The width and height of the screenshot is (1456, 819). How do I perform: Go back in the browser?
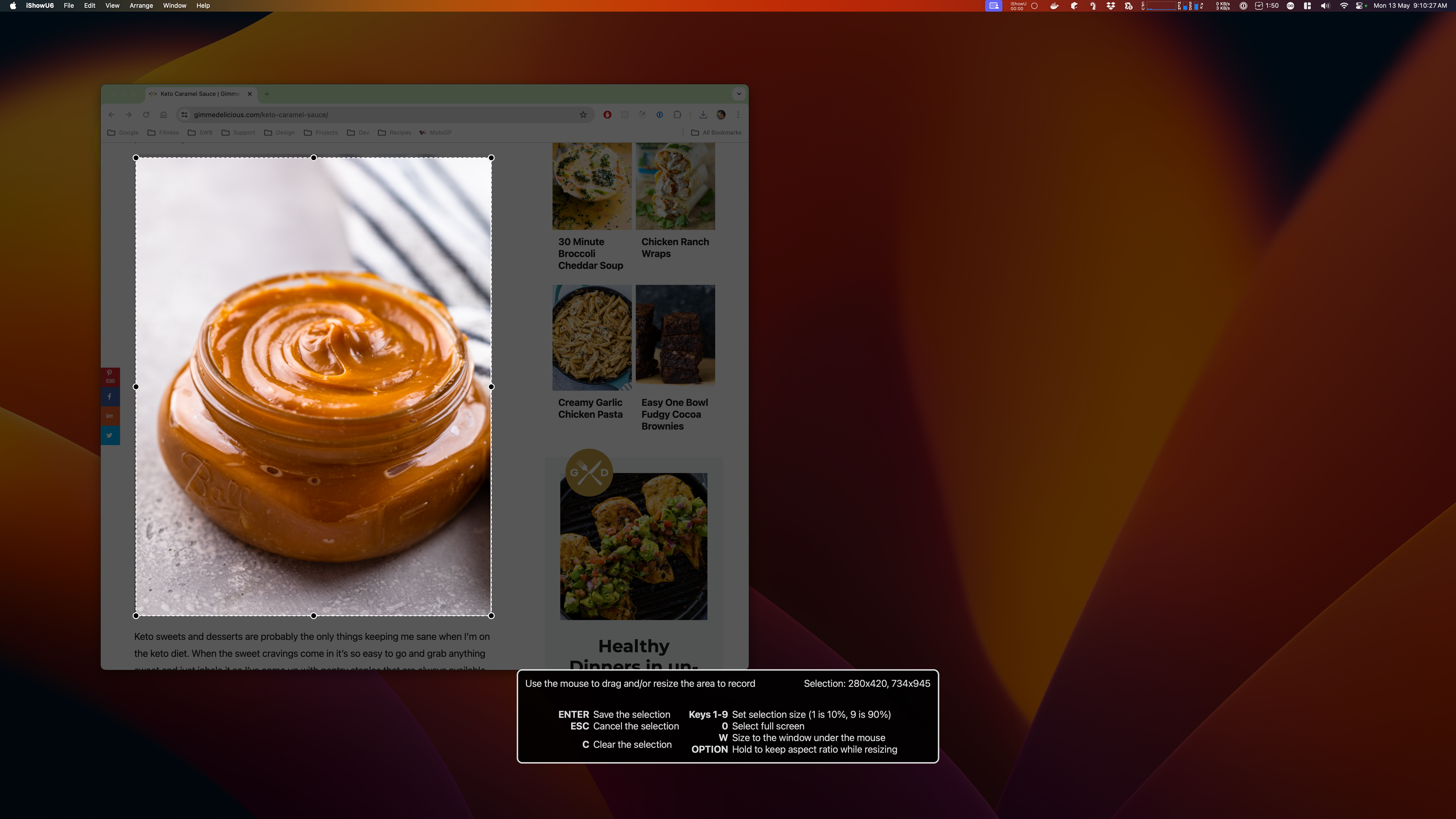click(111, 115)
